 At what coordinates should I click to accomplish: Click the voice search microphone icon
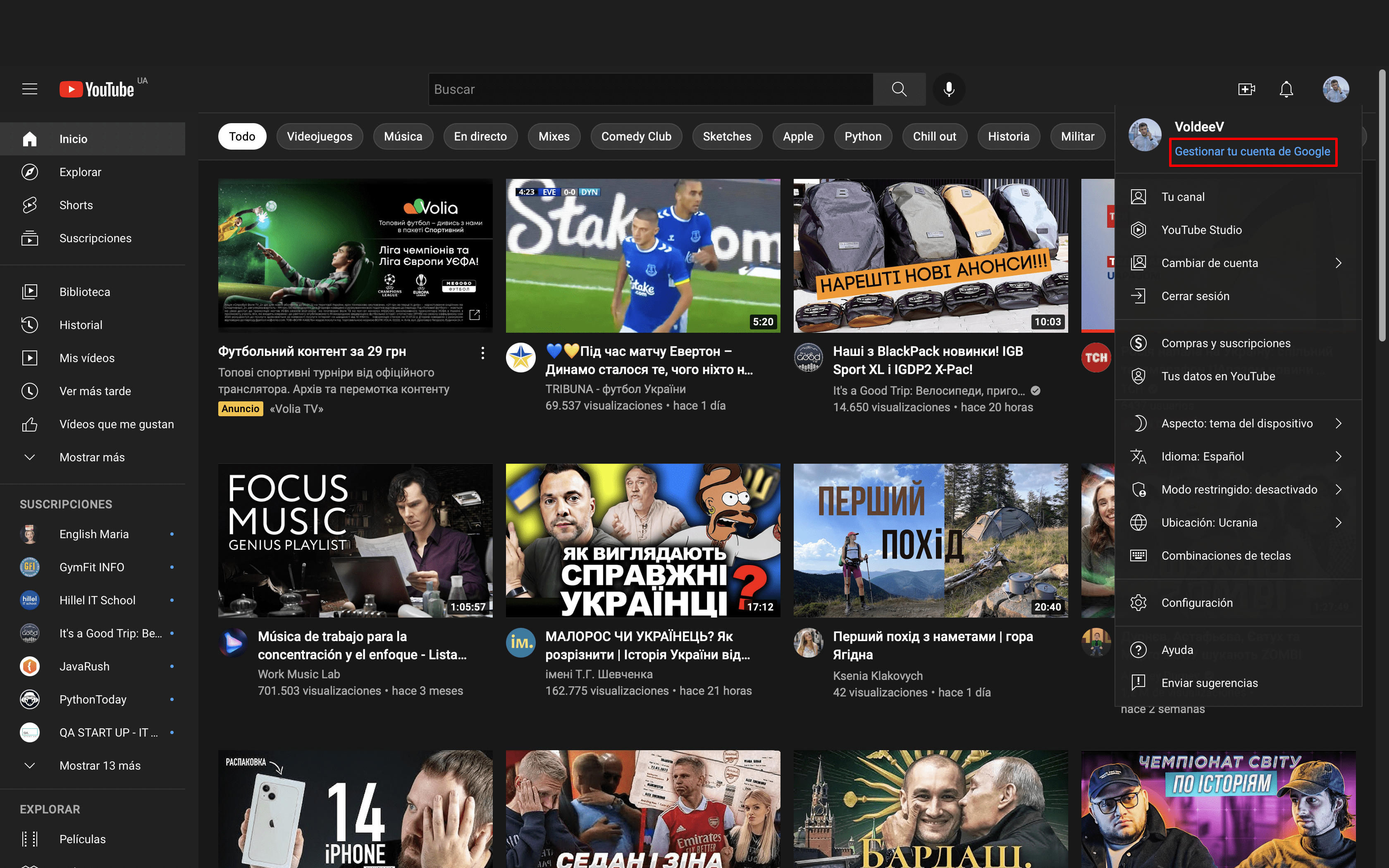[949, 89]
